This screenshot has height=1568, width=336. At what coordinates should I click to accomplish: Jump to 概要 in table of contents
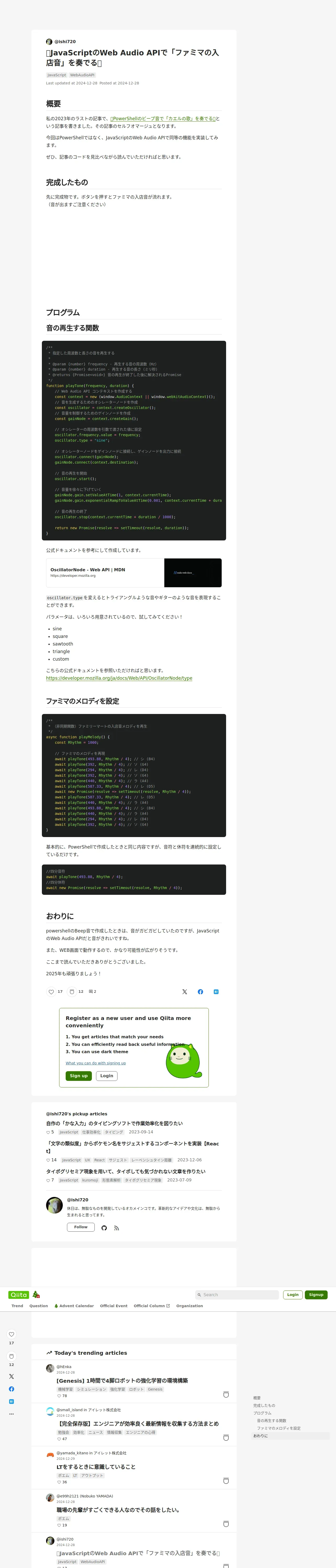click(x=257, y=1398)
